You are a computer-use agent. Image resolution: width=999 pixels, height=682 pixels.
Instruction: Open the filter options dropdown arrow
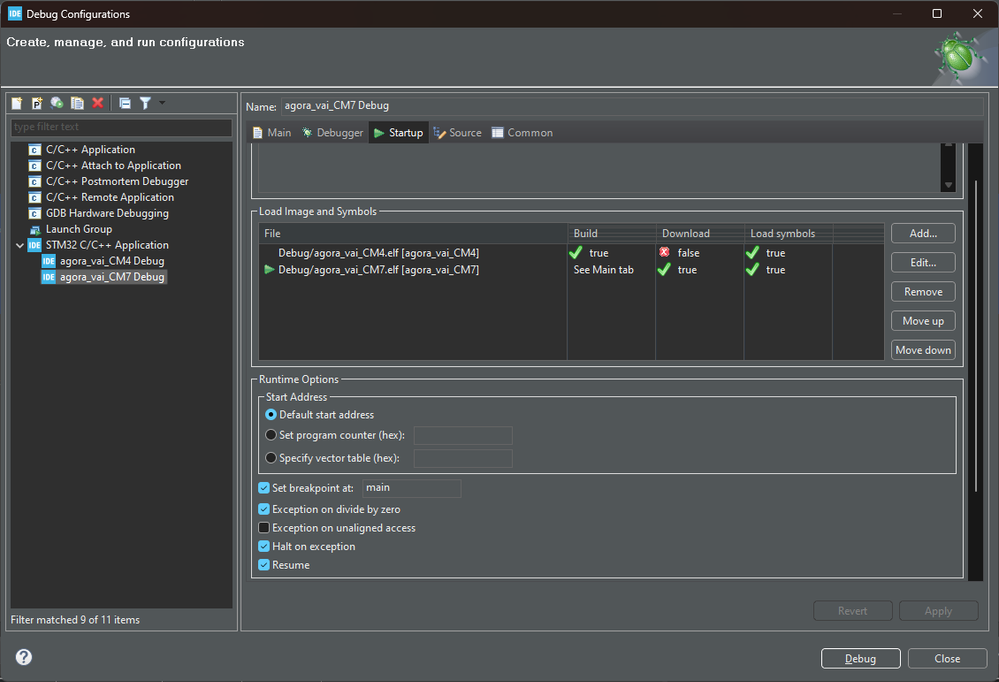[161, 102]
